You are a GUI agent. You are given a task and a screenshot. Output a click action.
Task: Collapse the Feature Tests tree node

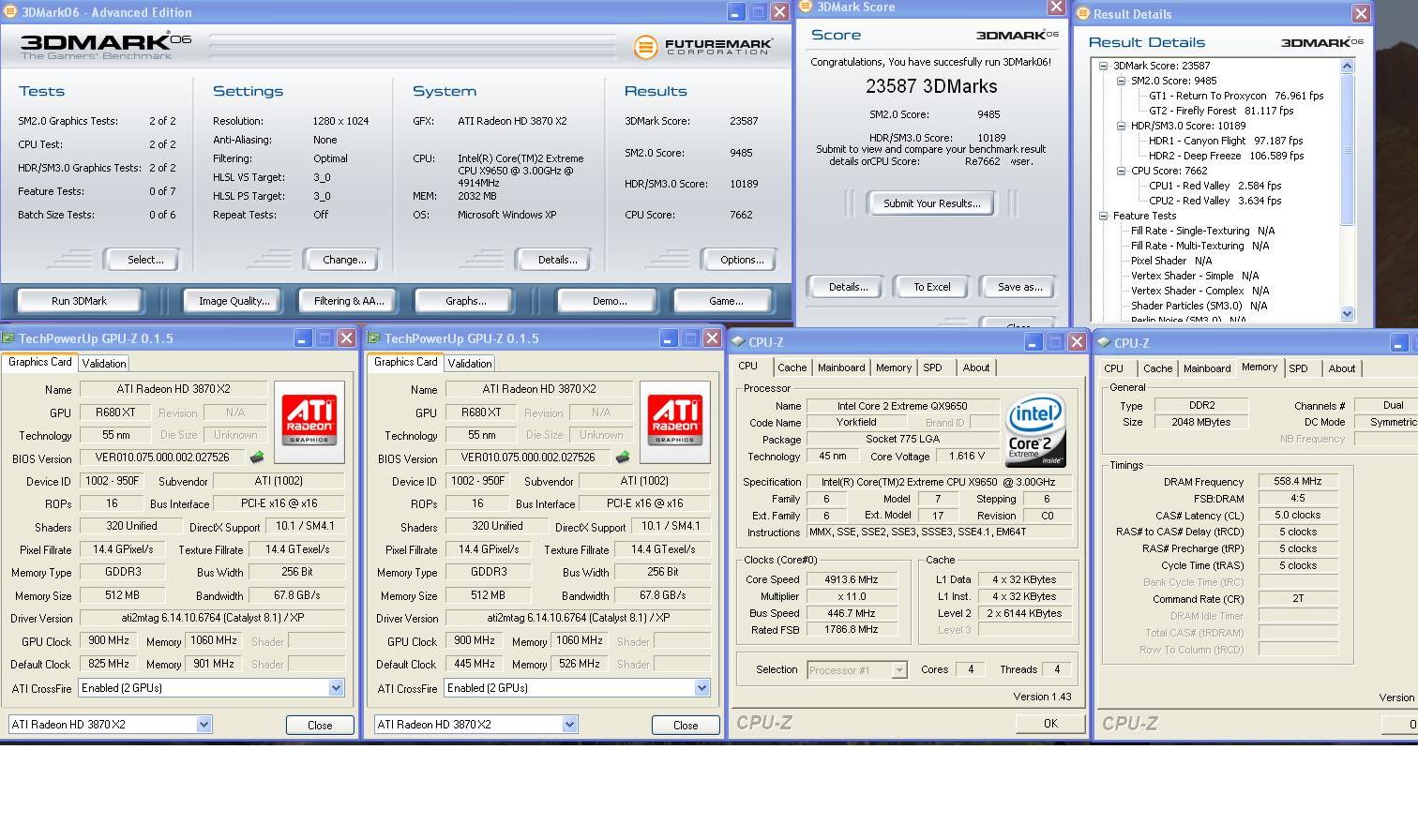point(1104,216)
